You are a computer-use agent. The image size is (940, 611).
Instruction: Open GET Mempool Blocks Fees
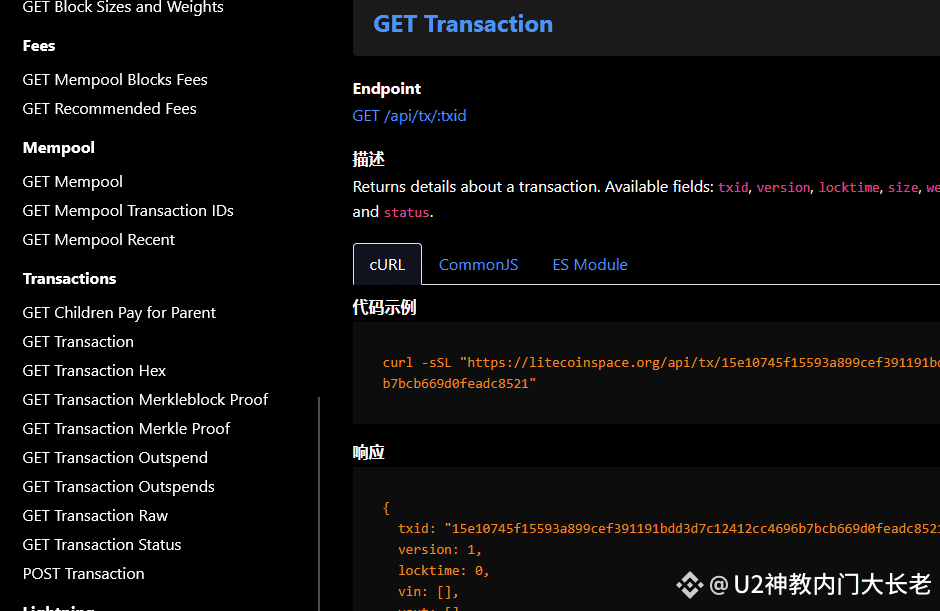115,80
